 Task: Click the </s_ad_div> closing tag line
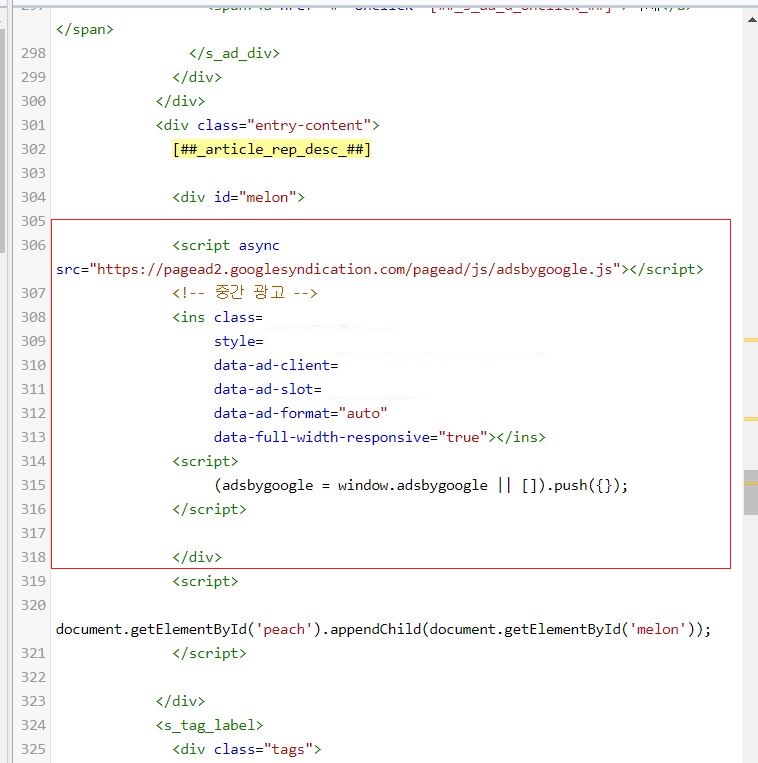(235, 53)
